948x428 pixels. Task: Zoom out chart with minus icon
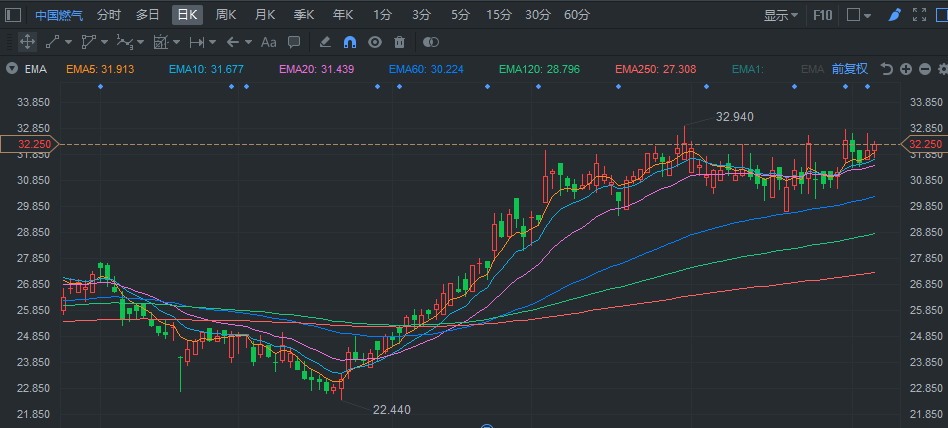pos(924,69)
